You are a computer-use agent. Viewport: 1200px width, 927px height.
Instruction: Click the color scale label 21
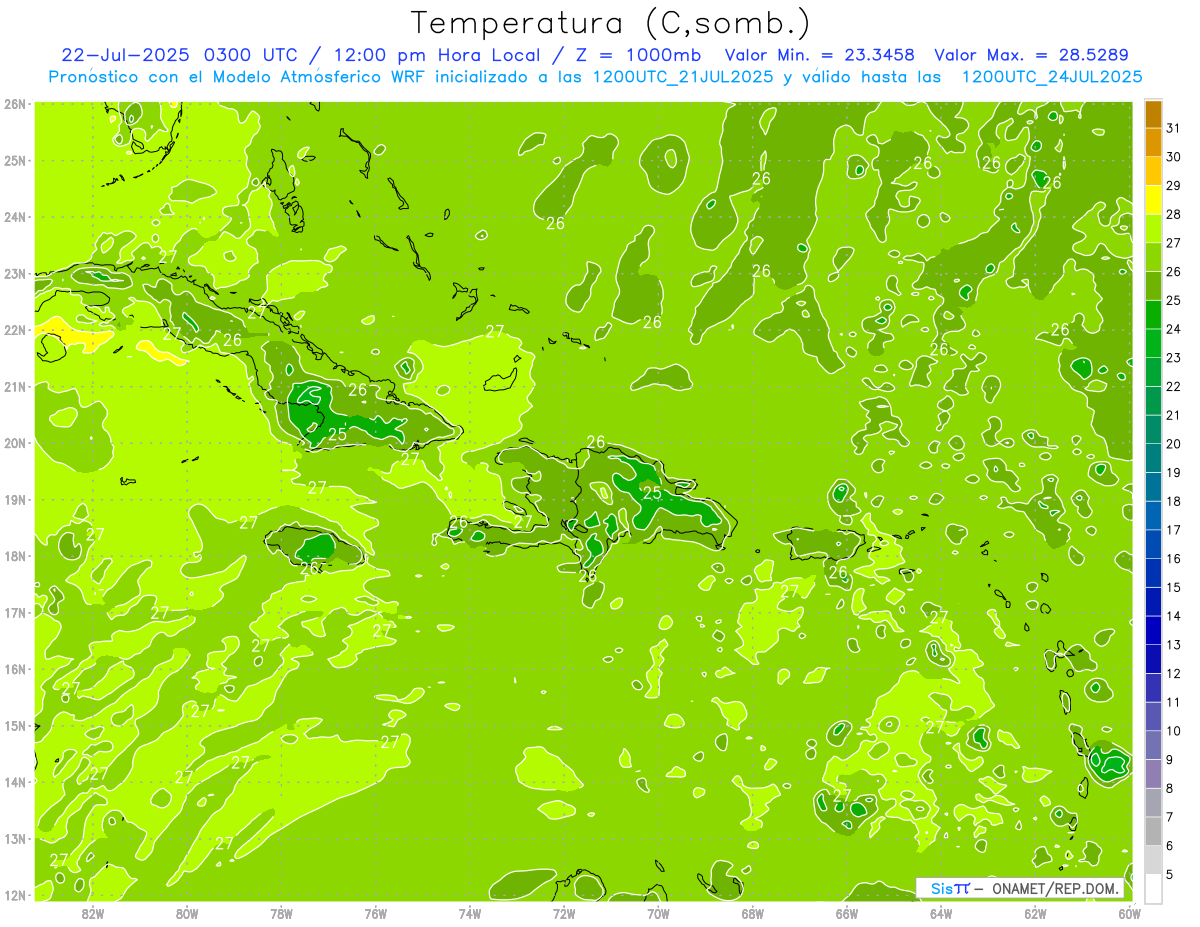(1173, 415)
